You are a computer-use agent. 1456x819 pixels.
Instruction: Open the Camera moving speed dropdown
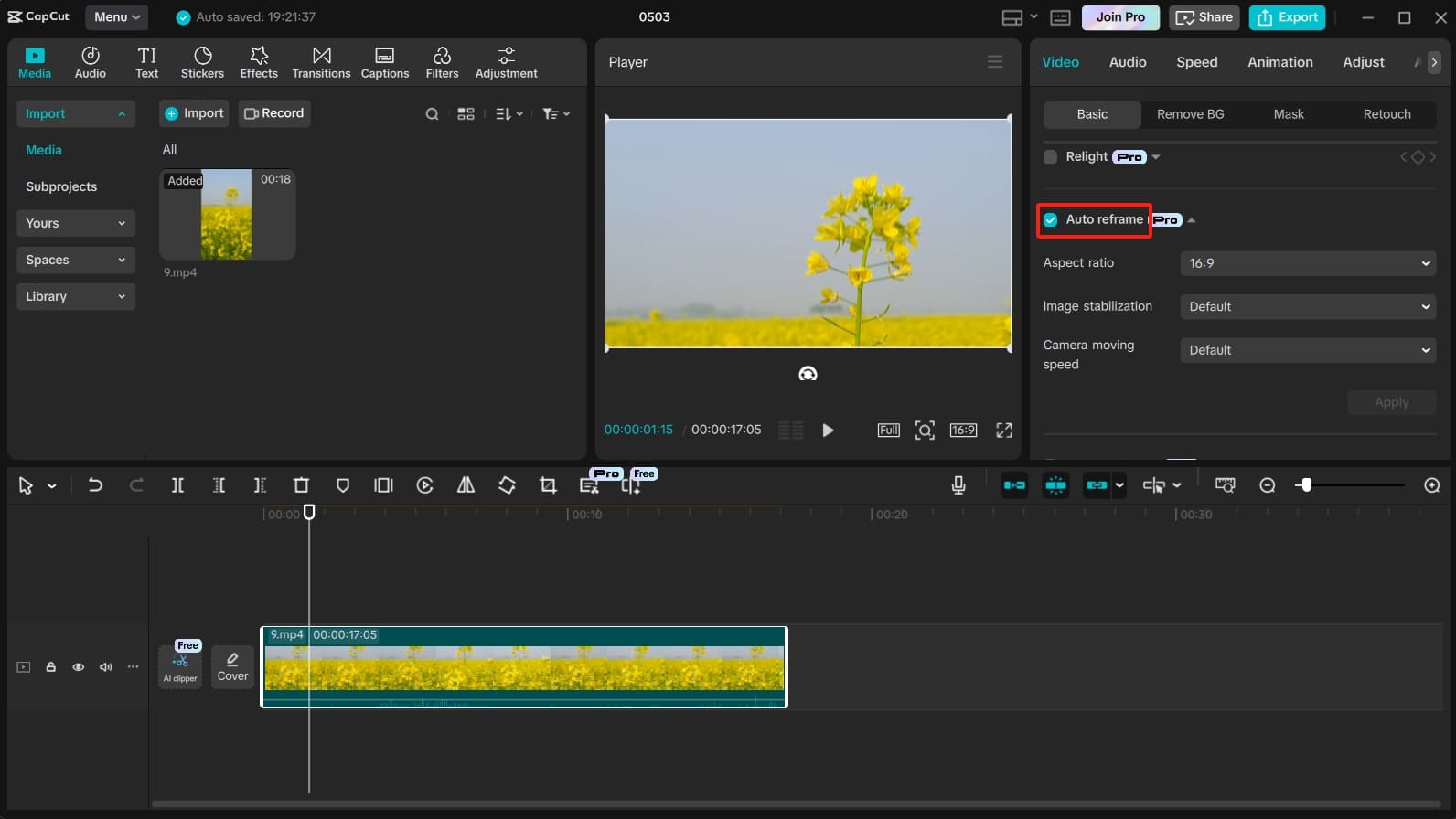[x=1308, y=350]
